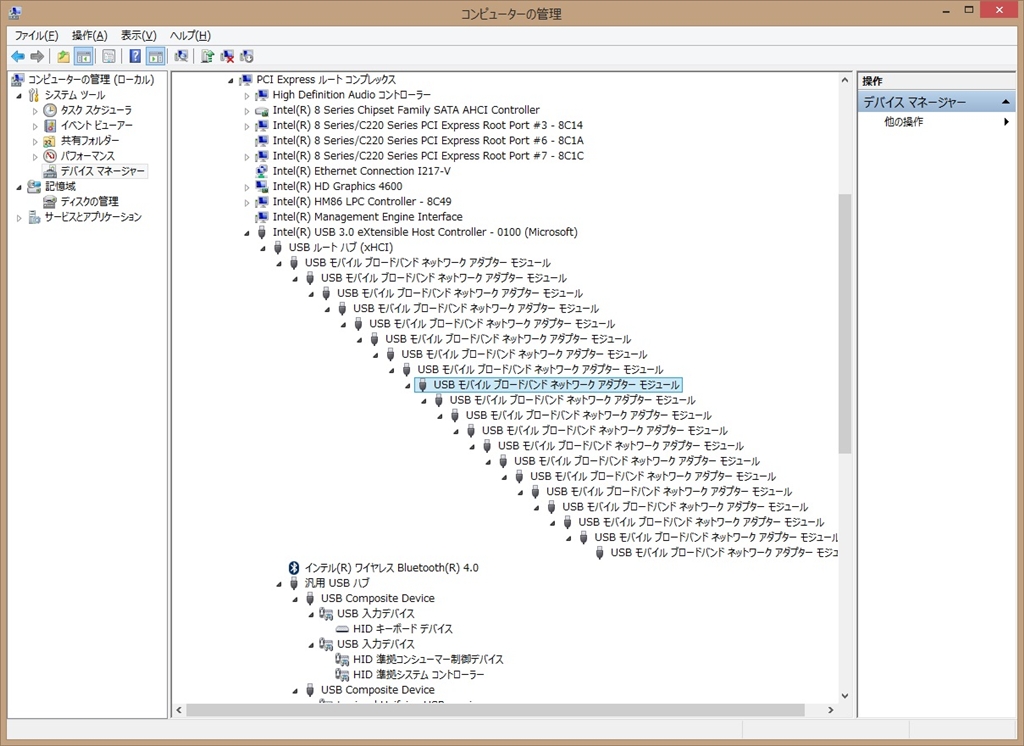The width and height of the screenshot is (1024, 746).
Task: Scan for hardware changes toolbar icon
Action: coord(182,57)
